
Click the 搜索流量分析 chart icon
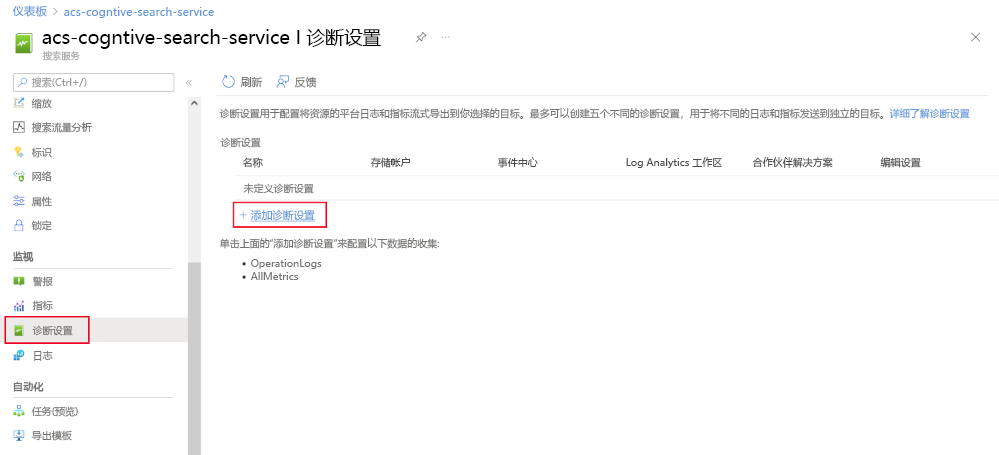pyautogui.click(x=19, y=127)
